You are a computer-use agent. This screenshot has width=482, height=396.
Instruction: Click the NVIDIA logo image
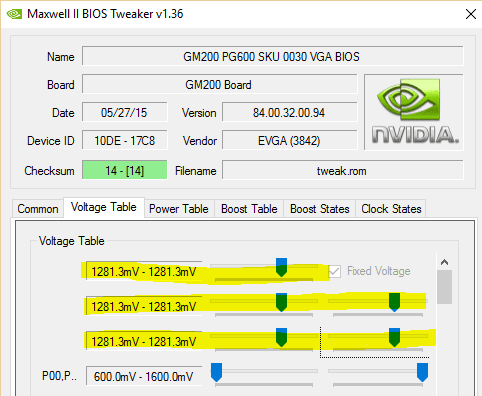tap(414, 112)
